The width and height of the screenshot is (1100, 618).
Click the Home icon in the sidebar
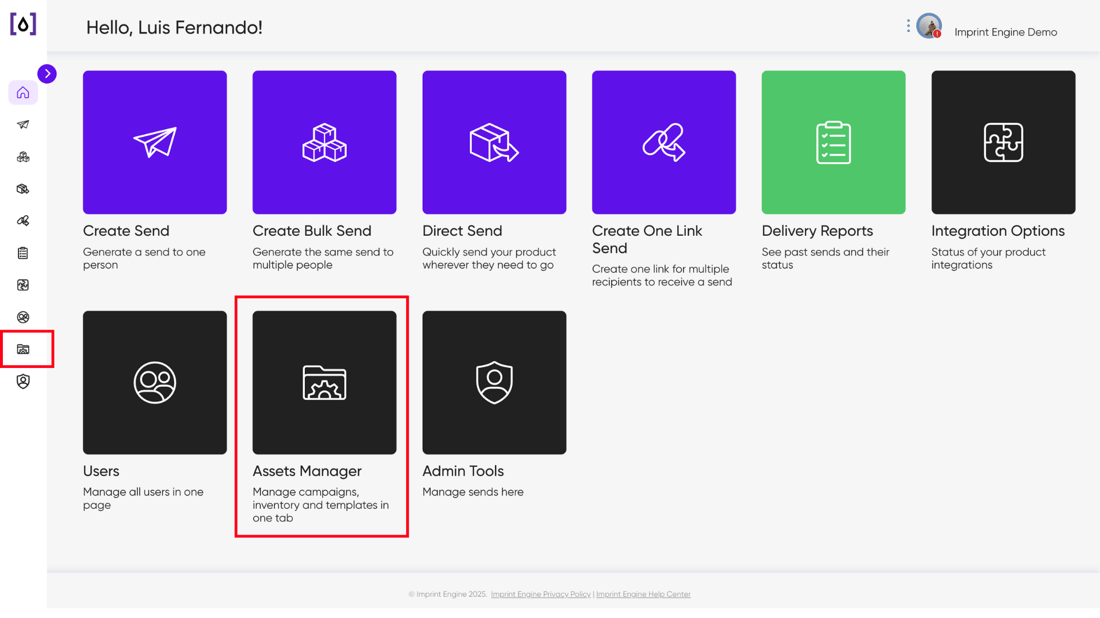click(x=23, y=93)
